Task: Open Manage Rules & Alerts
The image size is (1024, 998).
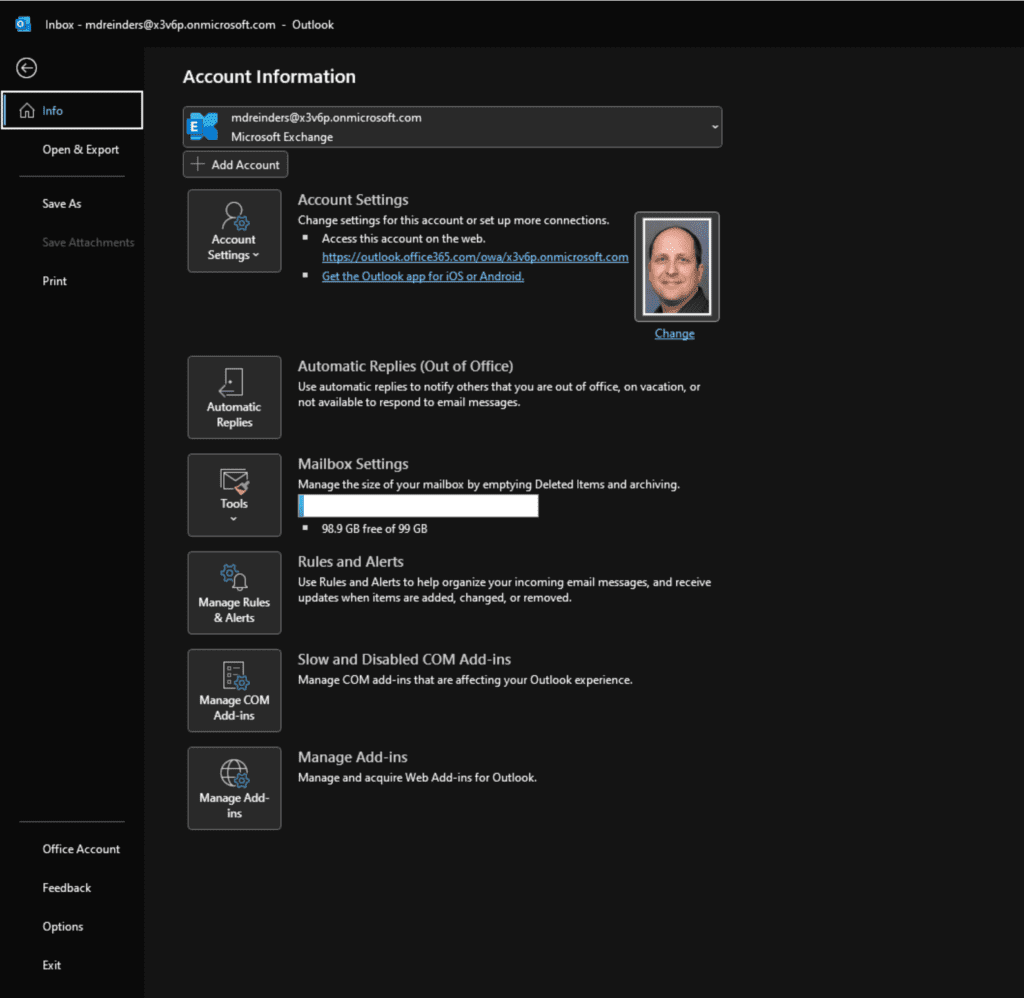Action: tap(234, 592)
